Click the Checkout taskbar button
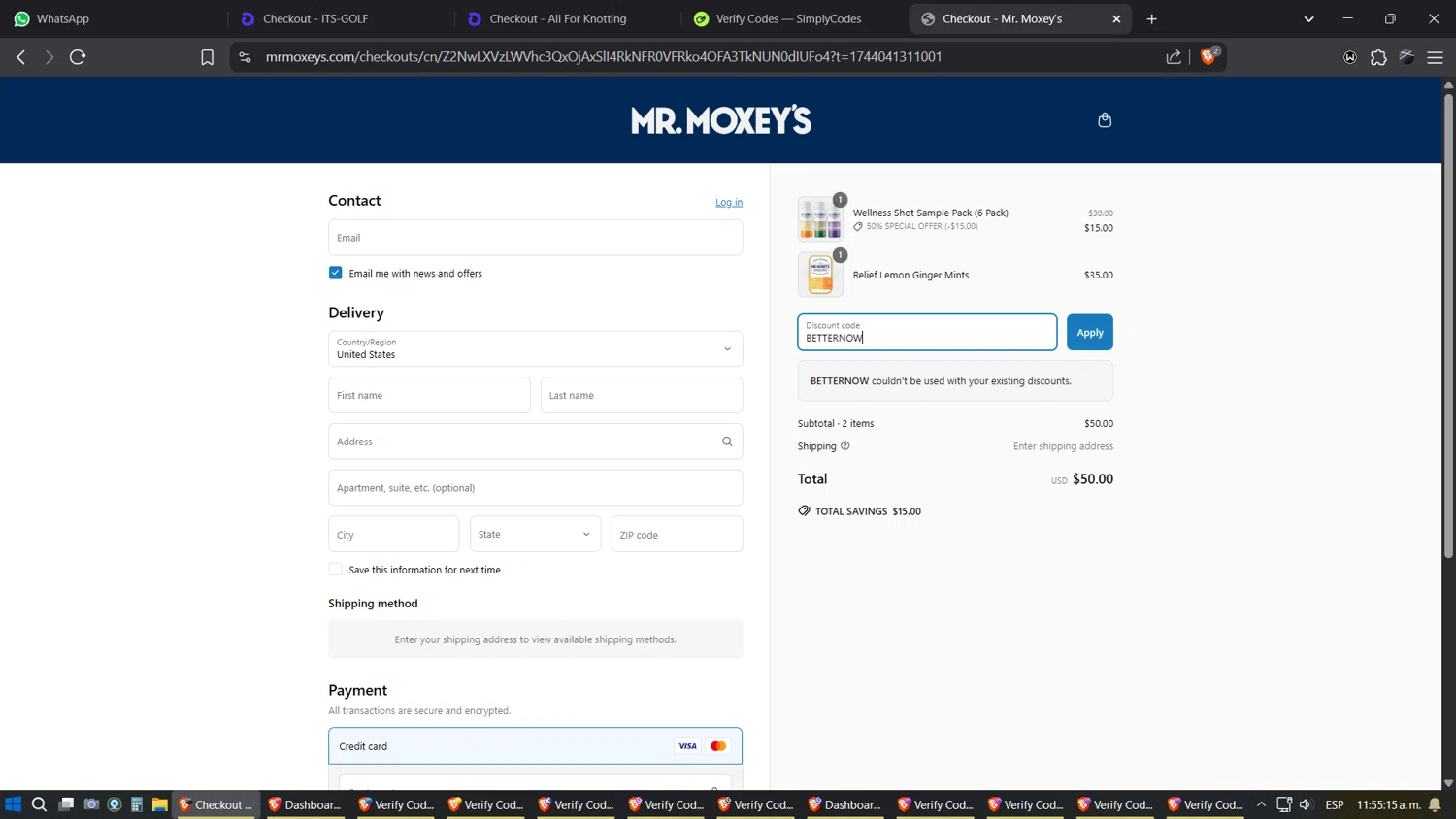1456x819 pixels. tap(215, 804)
